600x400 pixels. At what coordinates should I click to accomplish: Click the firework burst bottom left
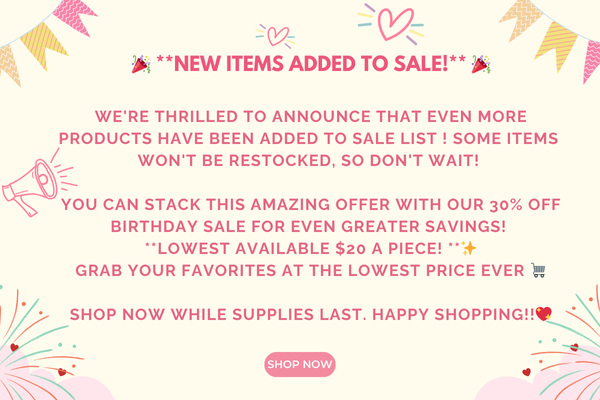[x=40, y=344]
